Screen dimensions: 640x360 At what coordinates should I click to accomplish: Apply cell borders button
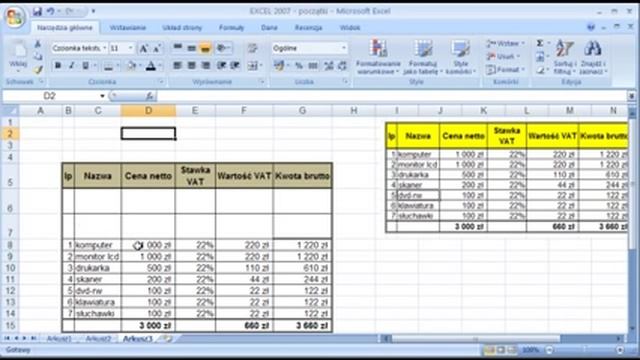(x=108, y=65)
